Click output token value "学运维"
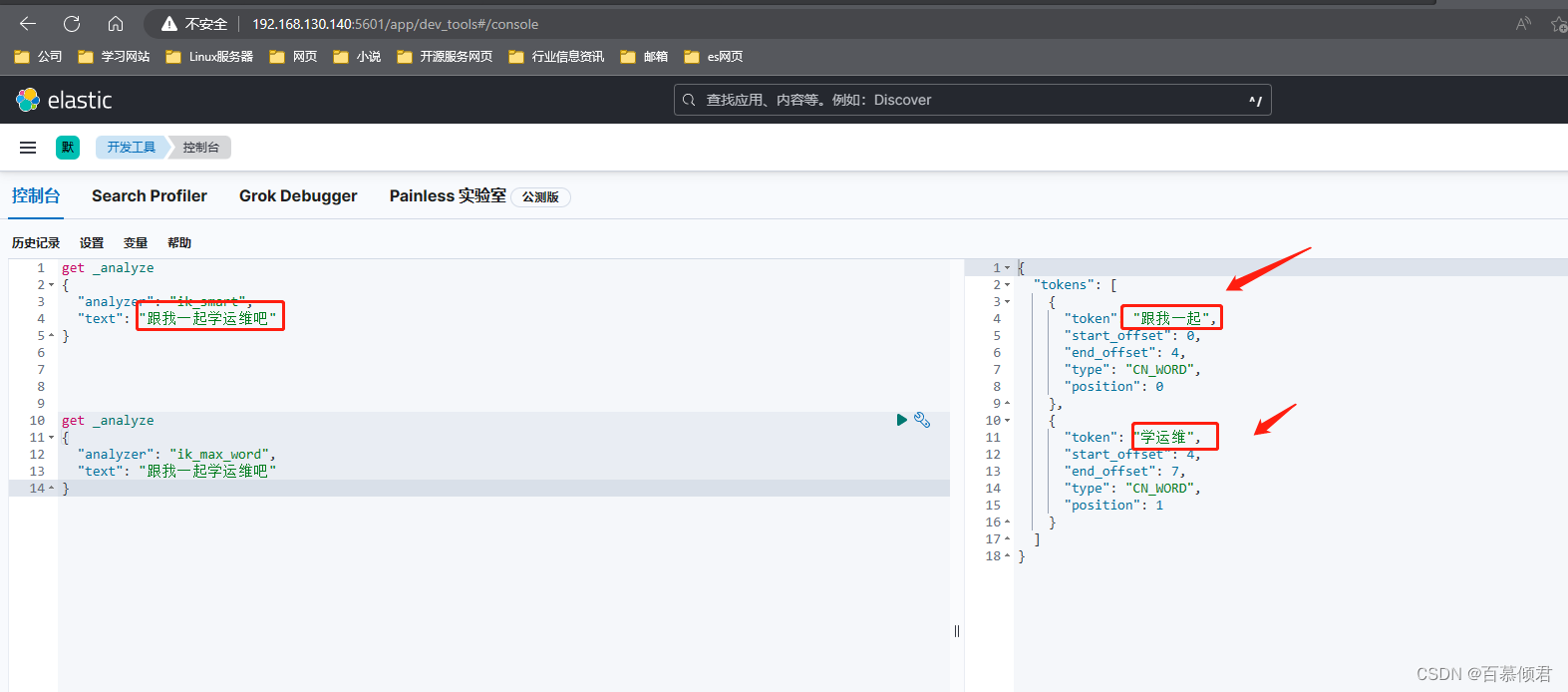Image resolution: width=1568 pixels, height=692 pixels. pos(1163,438)
